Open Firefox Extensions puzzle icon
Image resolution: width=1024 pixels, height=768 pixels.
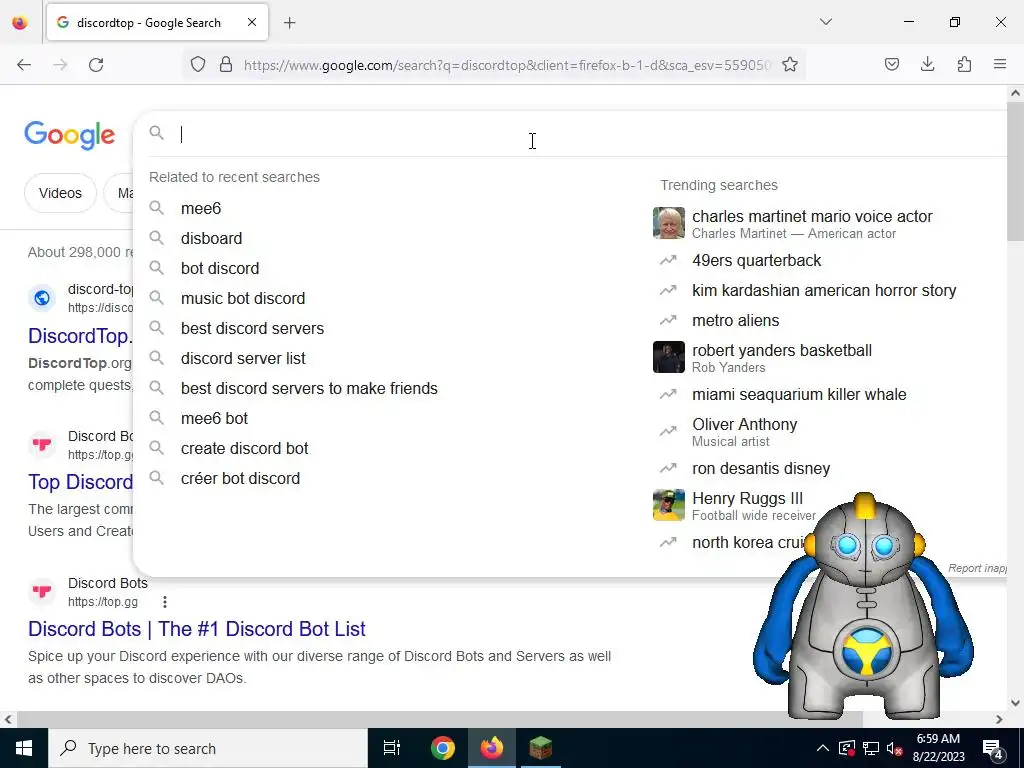(x=964, y=64)
